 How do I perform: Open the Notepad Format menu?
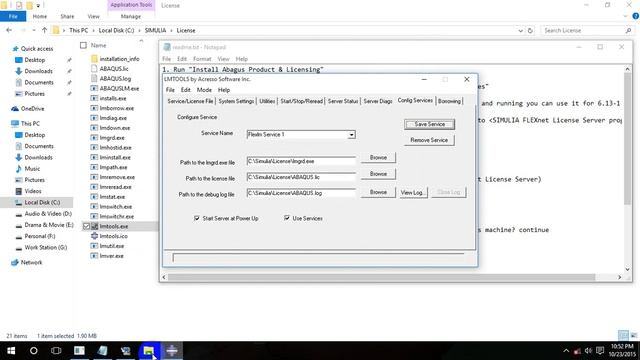[202, 59]
